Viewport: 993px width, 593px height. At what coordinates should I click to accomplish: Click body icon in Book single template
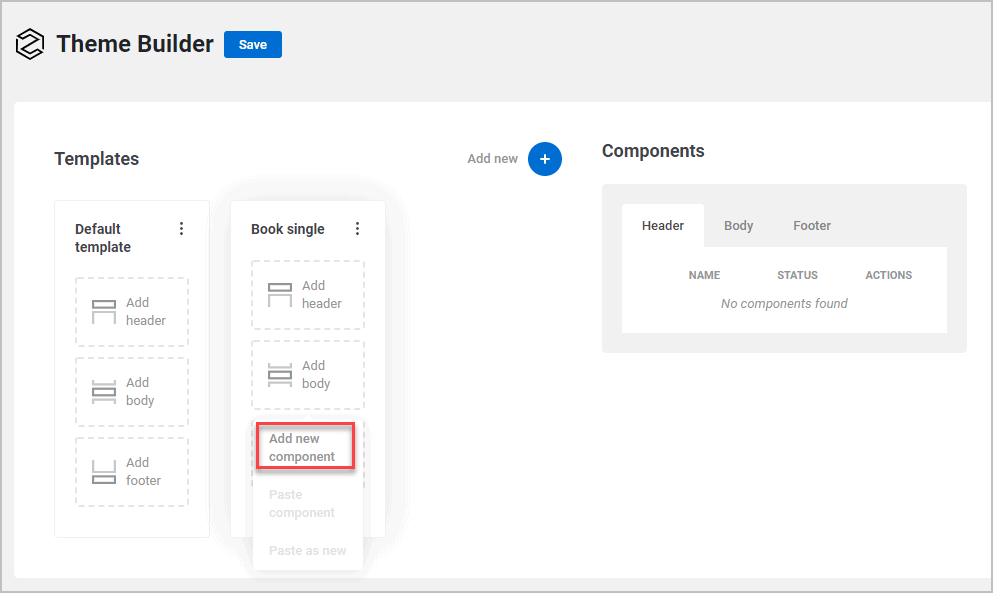click(x=280, y=375)
